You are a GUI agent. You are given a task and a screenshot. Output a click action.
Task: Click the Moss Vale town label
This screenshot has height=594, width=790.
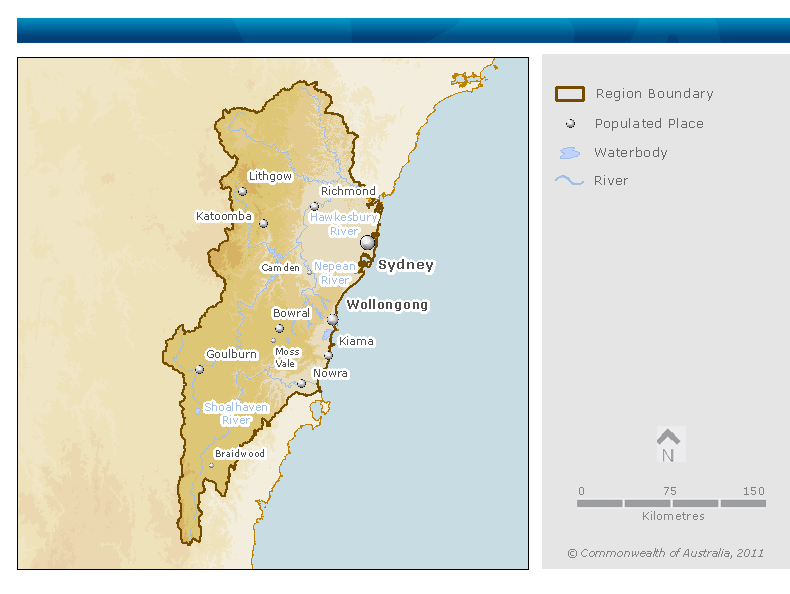(x=287, y=358)
